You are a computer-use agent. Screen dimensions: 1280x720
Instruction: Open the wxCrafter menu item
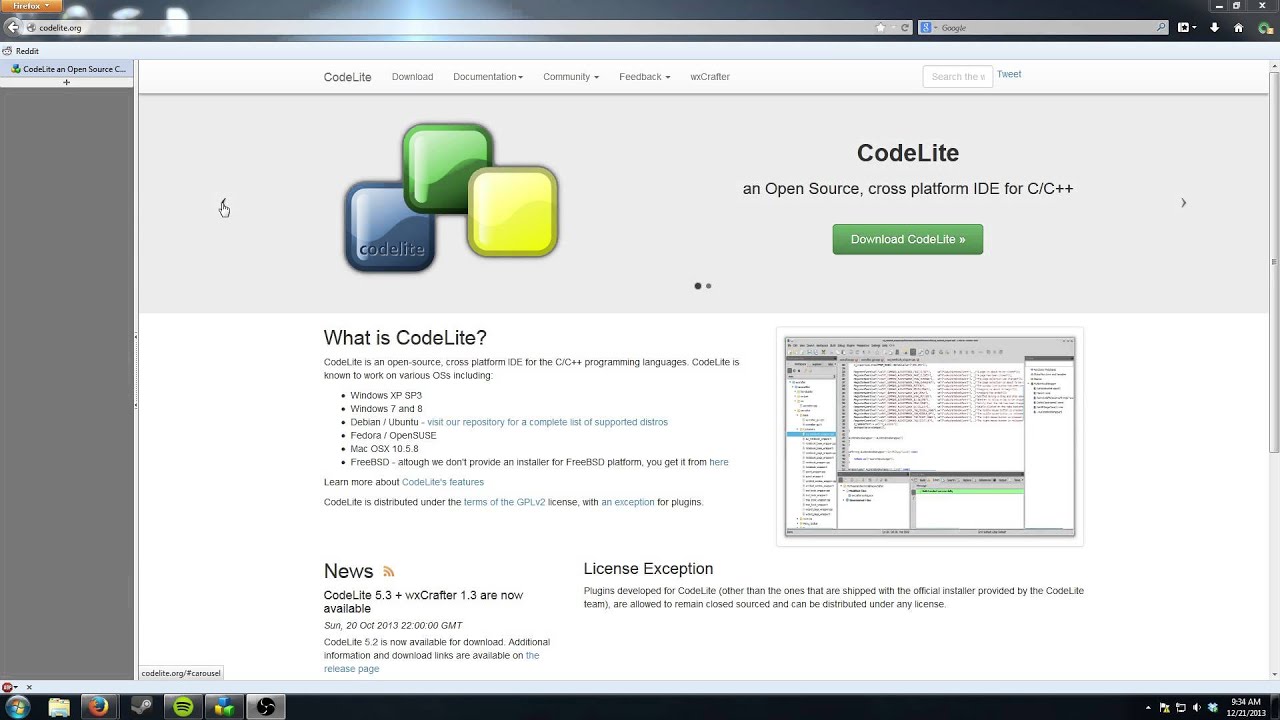tap(710, 77)
